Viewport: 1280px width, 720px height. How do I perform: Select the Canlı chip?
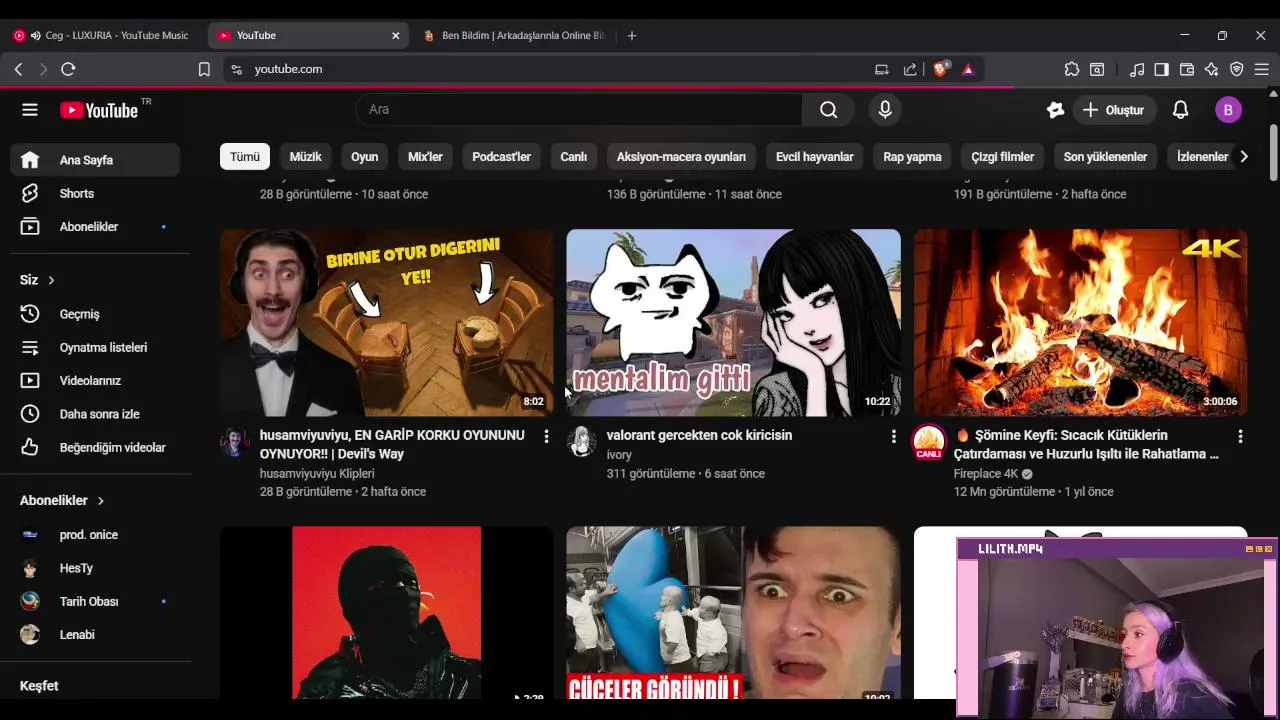tap(573, 157)
